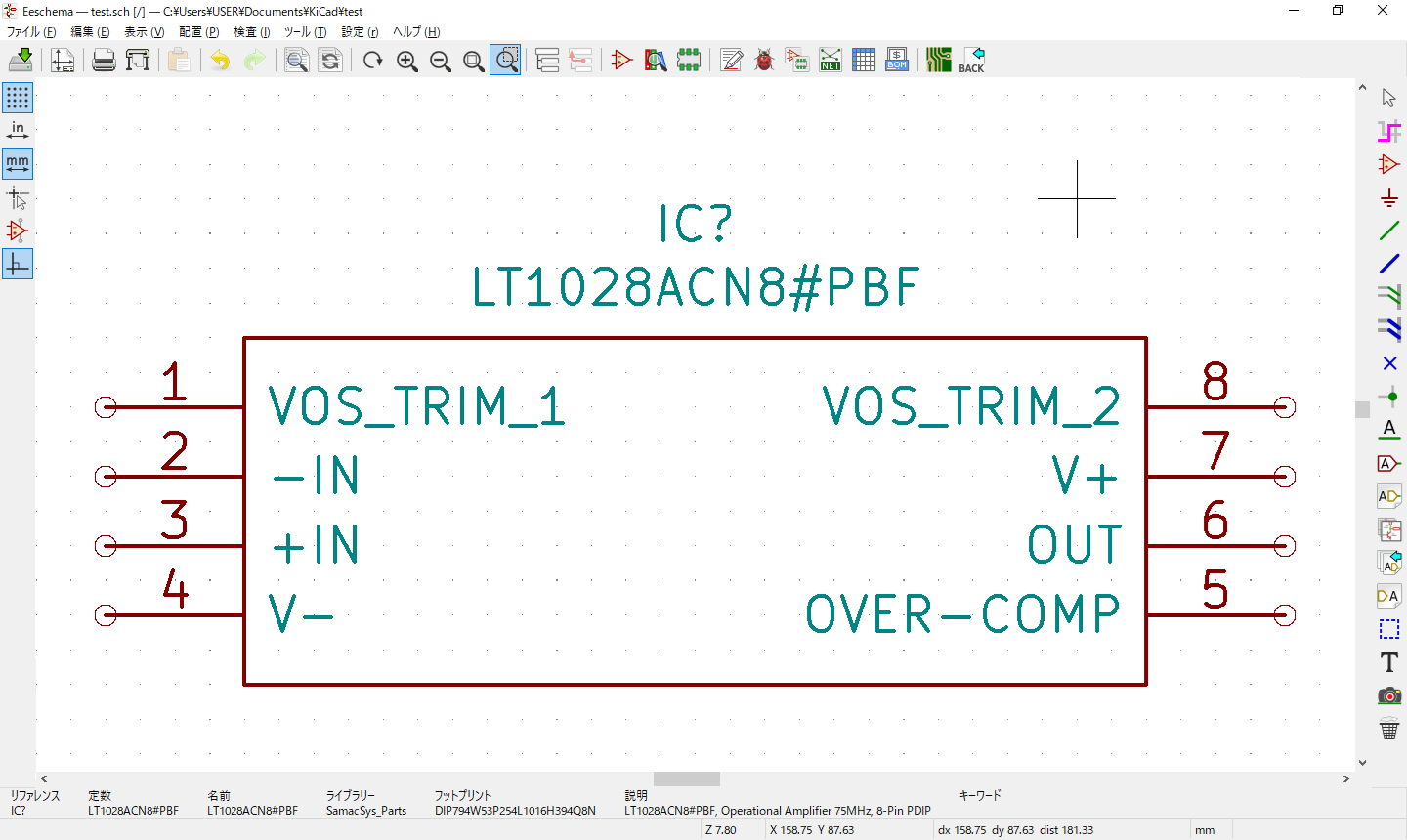Image resolution: width=1407 pixels, height=840 pixels.
Task: Select the no-connect flag tool
Action: tap(1388, 363)
